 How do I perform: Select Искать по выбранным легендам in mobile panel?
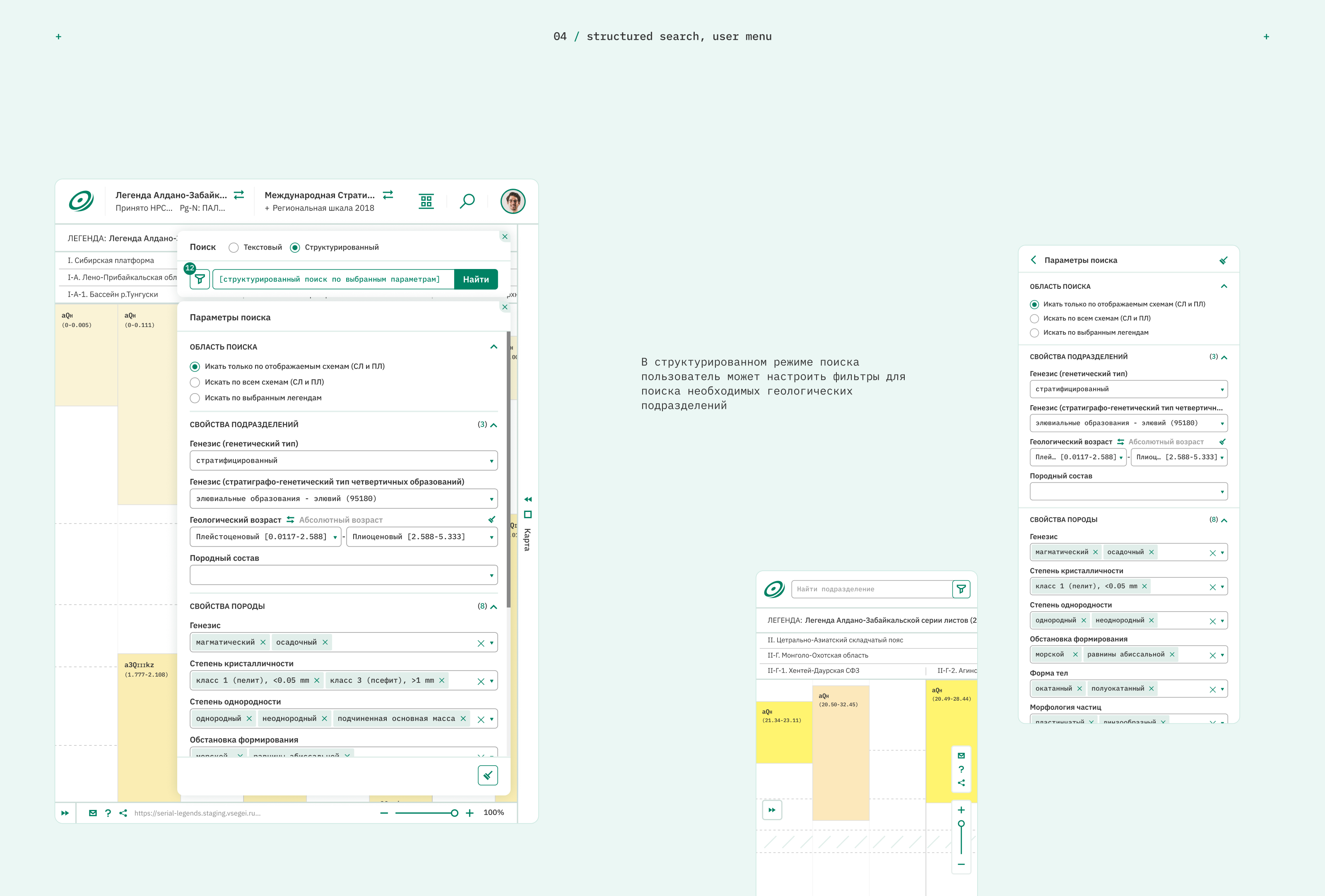1089,332
